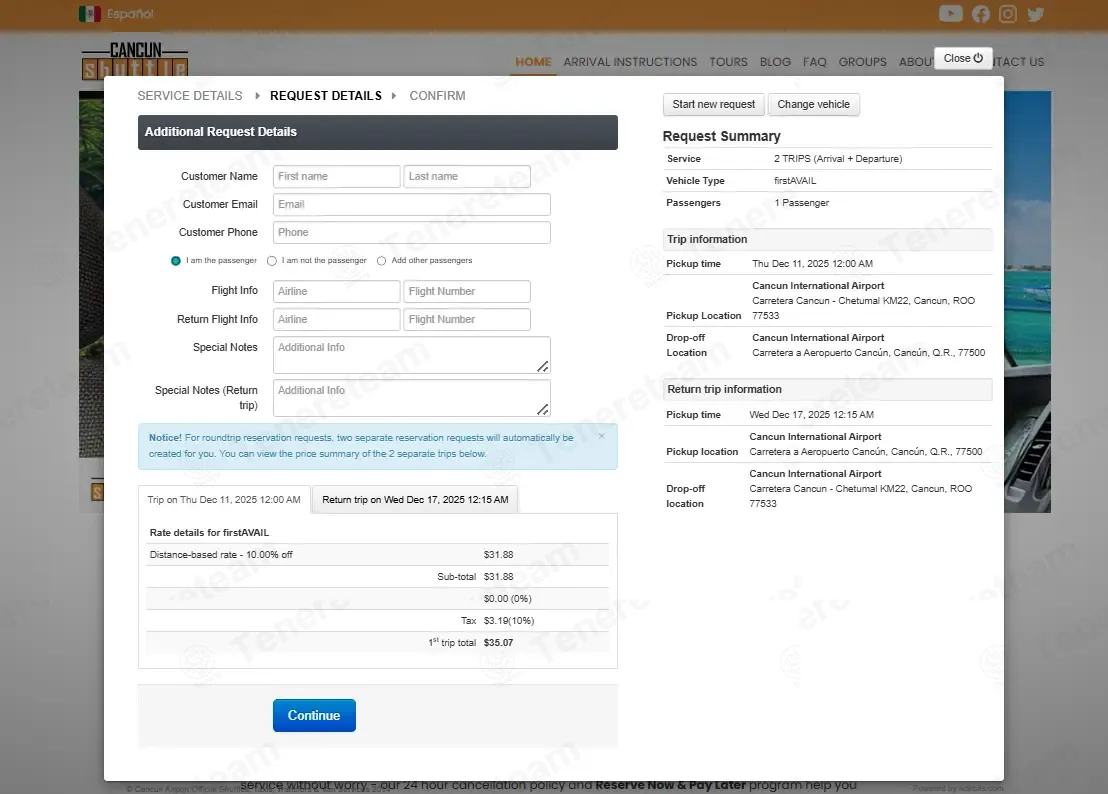The width and height of the screenshot is (1108, 794).
Task: Open the Facebook social icon
Action: click(x=980, y=14)
